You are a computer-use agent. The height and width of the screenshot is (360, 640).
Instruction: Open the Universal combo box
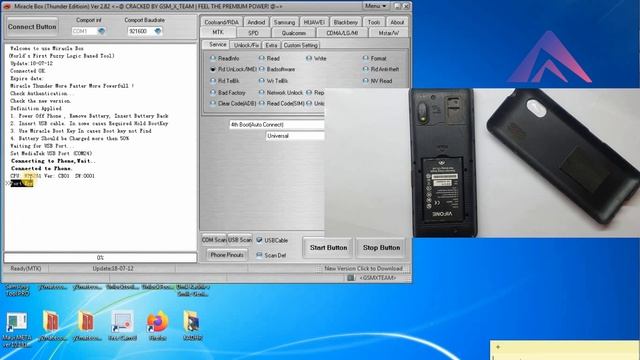[295, 136]
